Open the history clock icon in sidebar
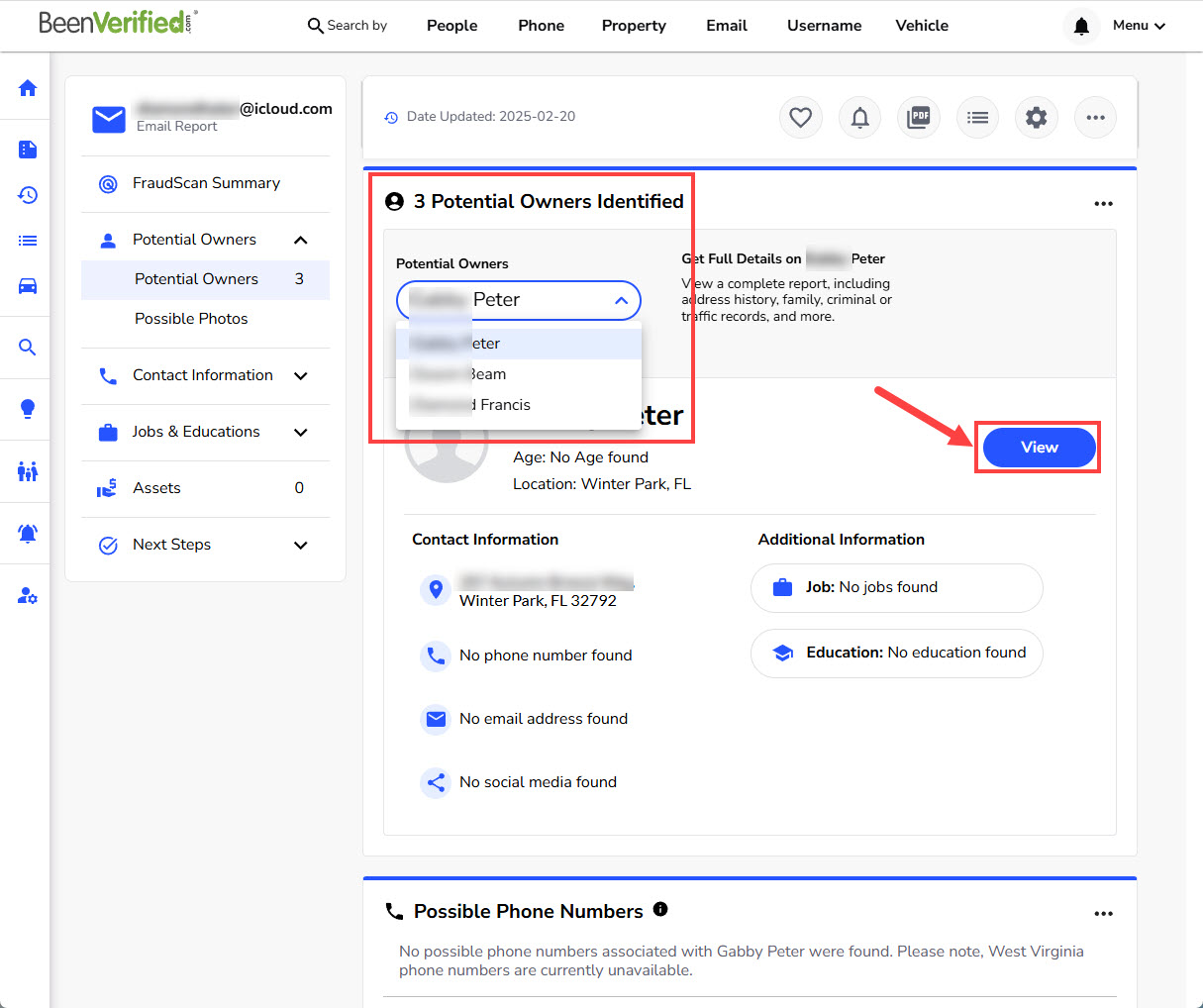The height and width of the screenshot is (1008, 1203). [x=28, y=195]
